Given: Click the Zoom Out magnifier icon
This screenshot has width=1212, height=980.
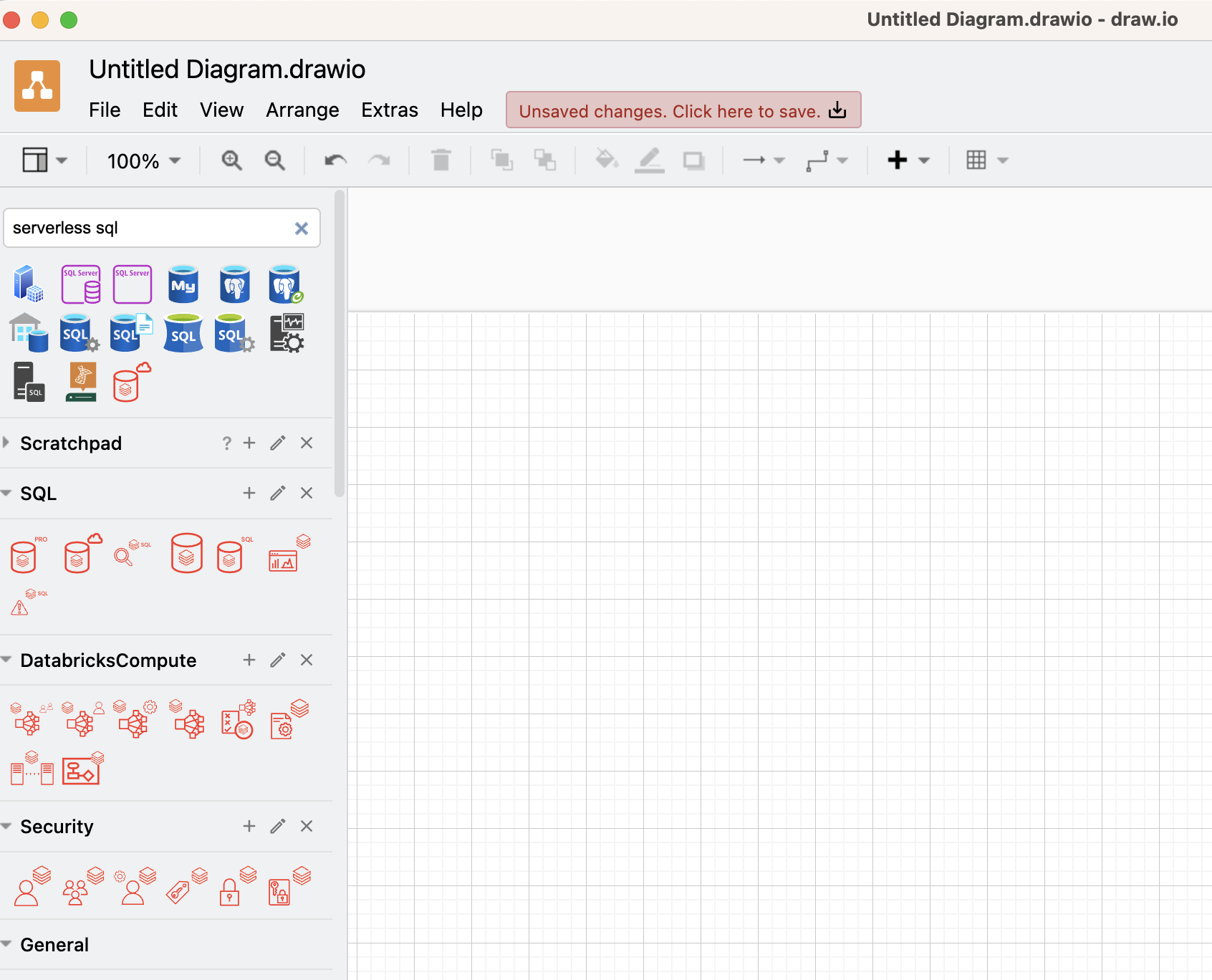Looking at the screenshot, I should [x=275, y=160].
